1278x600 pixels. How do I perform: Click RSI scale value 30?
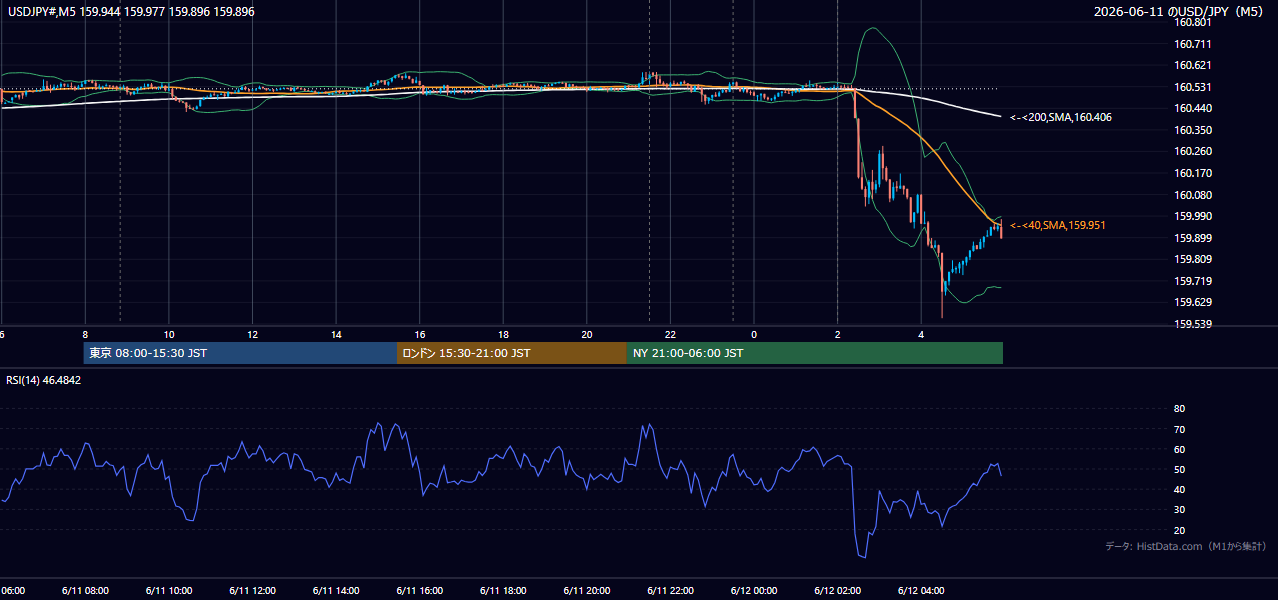(1179, 510)
